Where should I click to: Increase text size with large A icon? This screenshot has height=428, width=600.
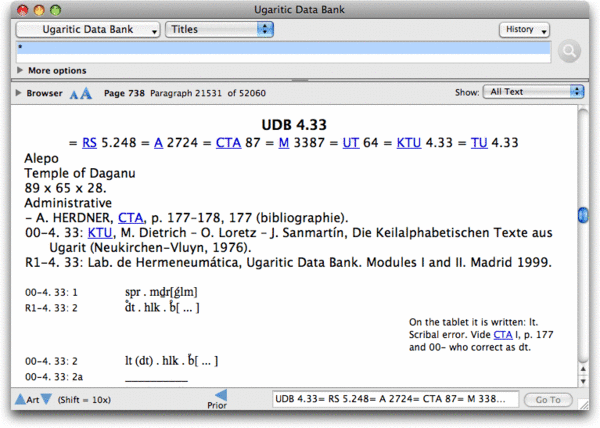click(x=86, y=93)
